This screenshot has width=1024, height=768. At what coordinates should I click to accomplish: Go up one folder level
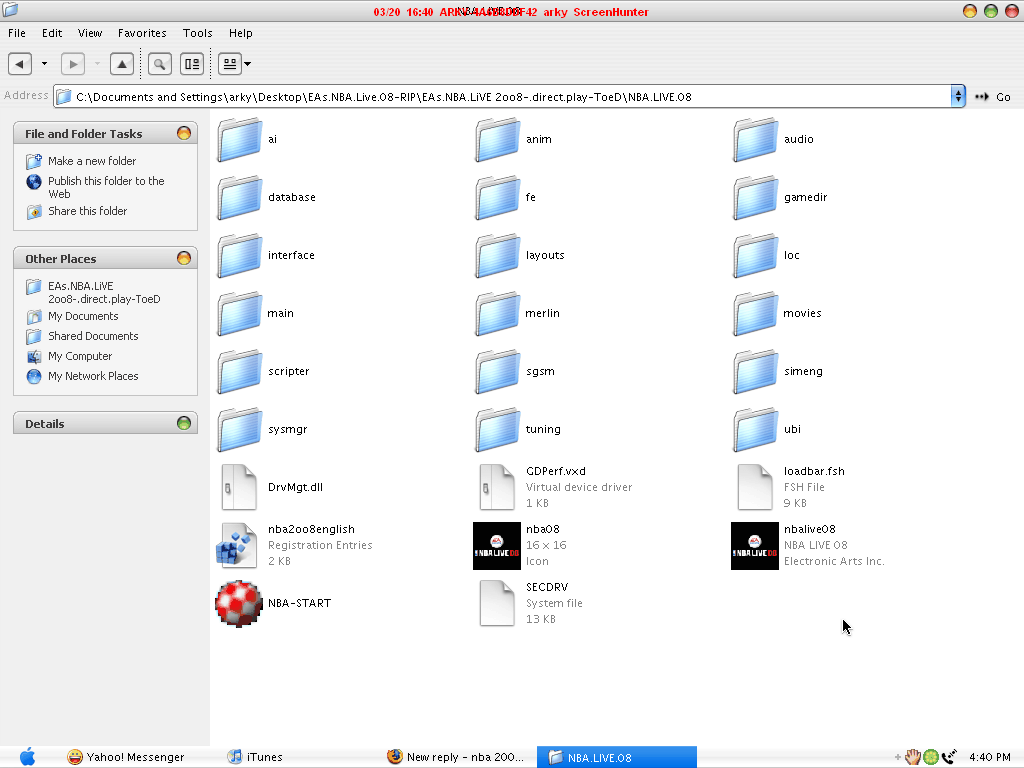[122, 64]
